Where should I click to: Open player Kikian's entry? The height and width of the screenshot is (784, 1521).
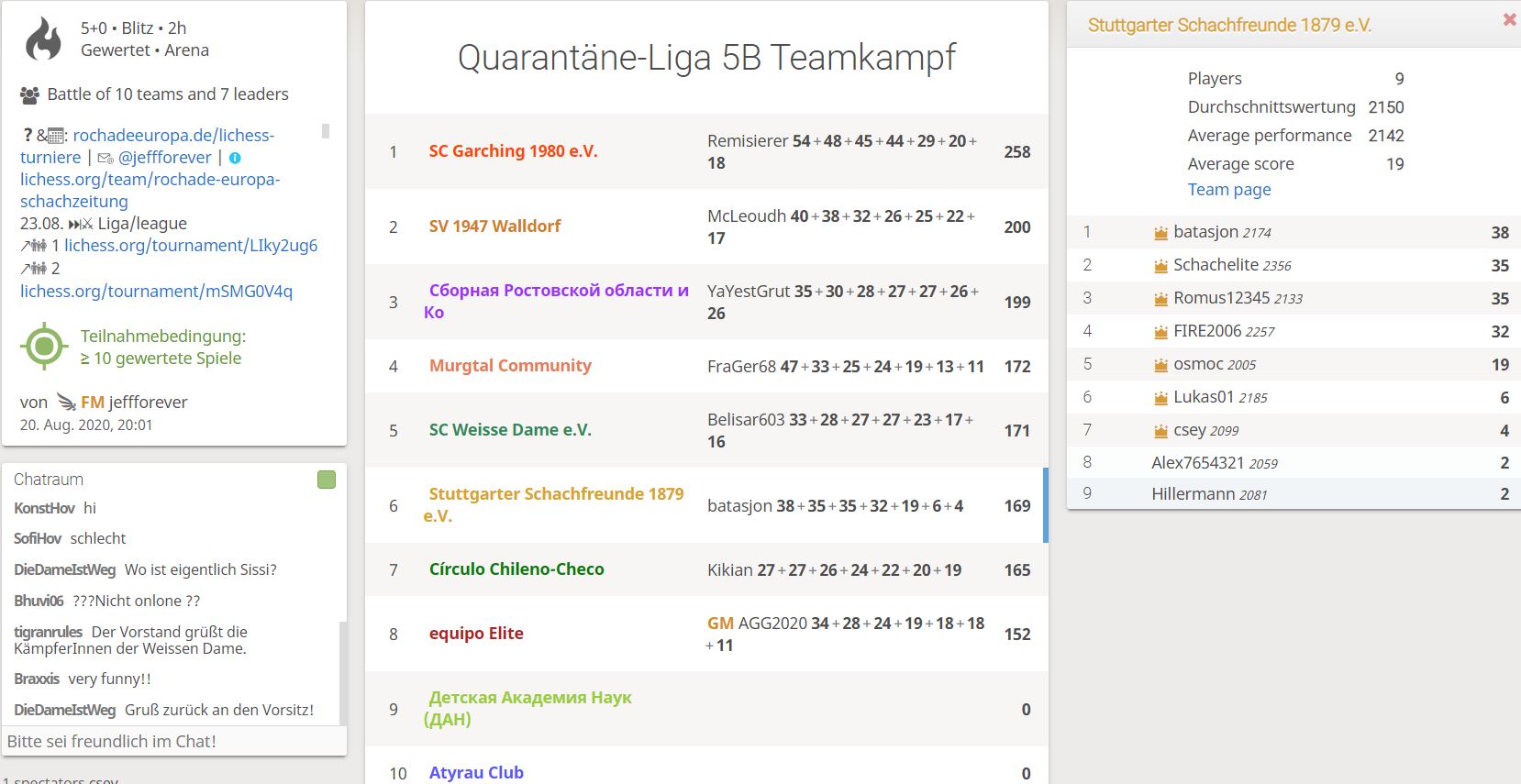(730, 570)
